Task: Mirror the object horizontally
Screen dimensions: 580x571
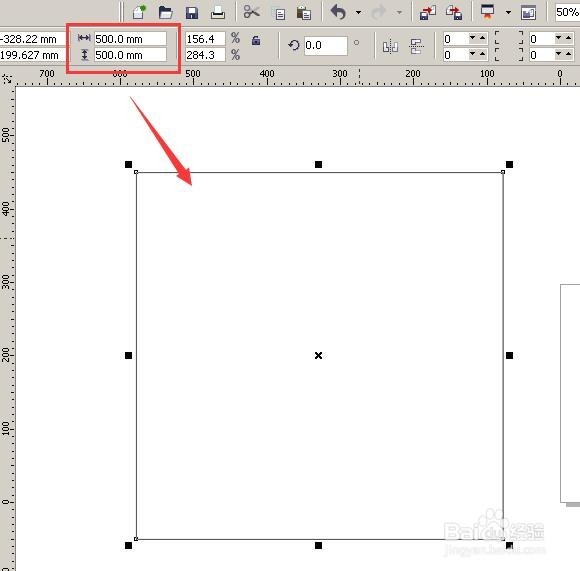Action: pos(390,47)
